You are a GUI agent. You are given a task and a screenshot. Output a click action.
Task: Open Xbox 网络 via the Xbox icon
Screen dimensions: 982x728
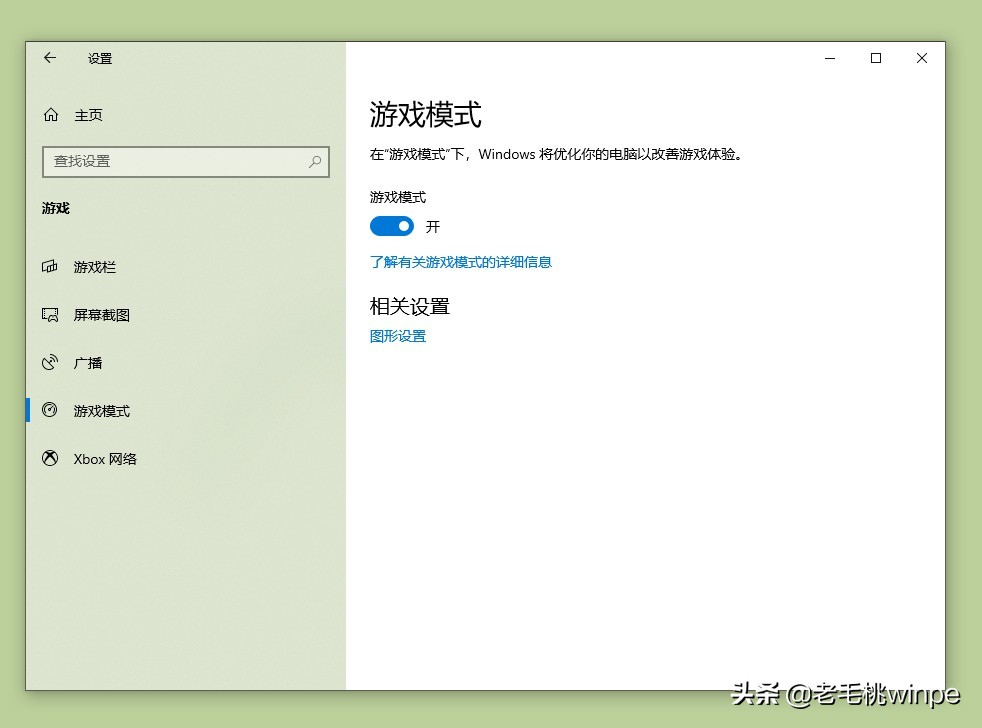pos(51,458)
